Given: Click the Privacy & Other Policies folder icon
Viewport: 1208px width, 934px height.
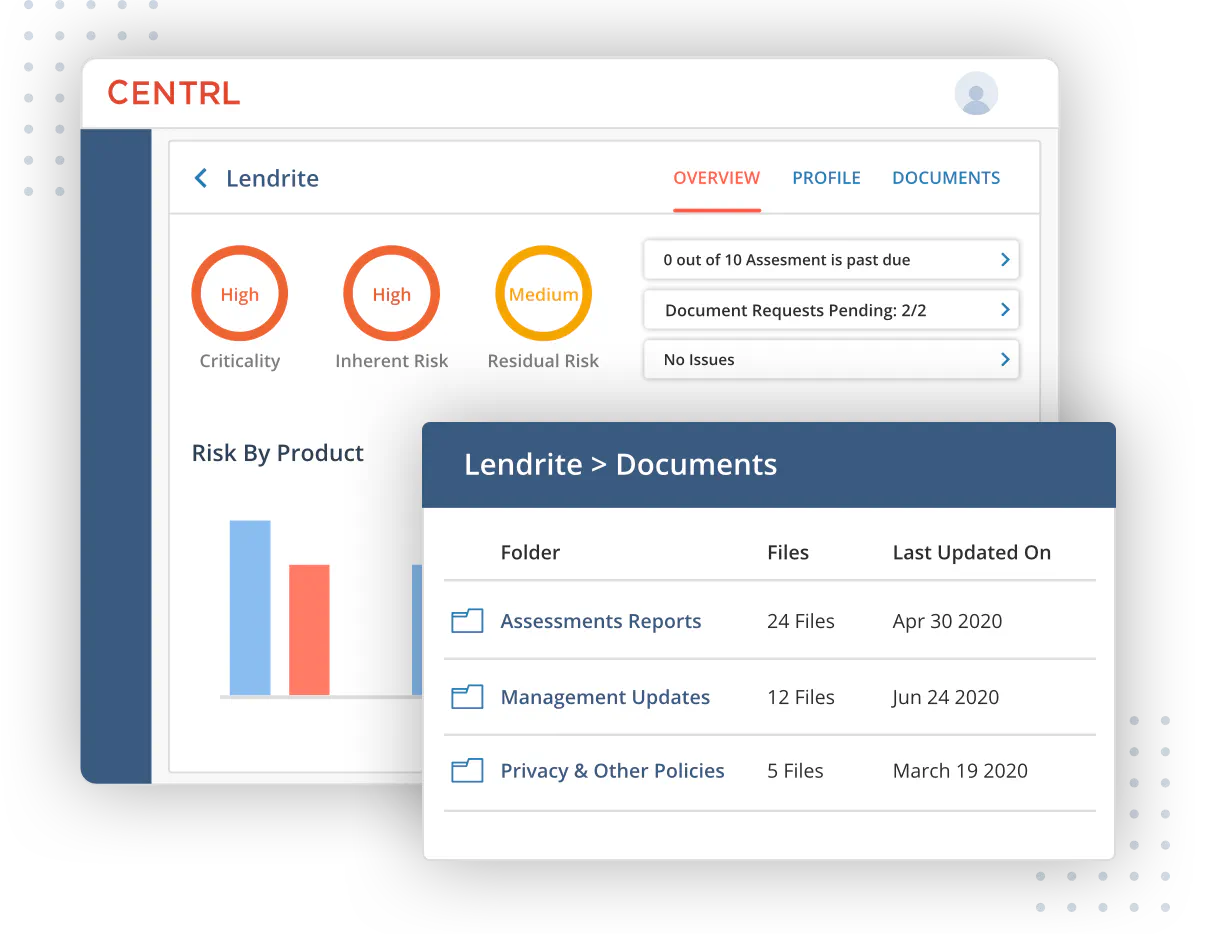Looking at the screenshot, I should click(x=467, y=771).
